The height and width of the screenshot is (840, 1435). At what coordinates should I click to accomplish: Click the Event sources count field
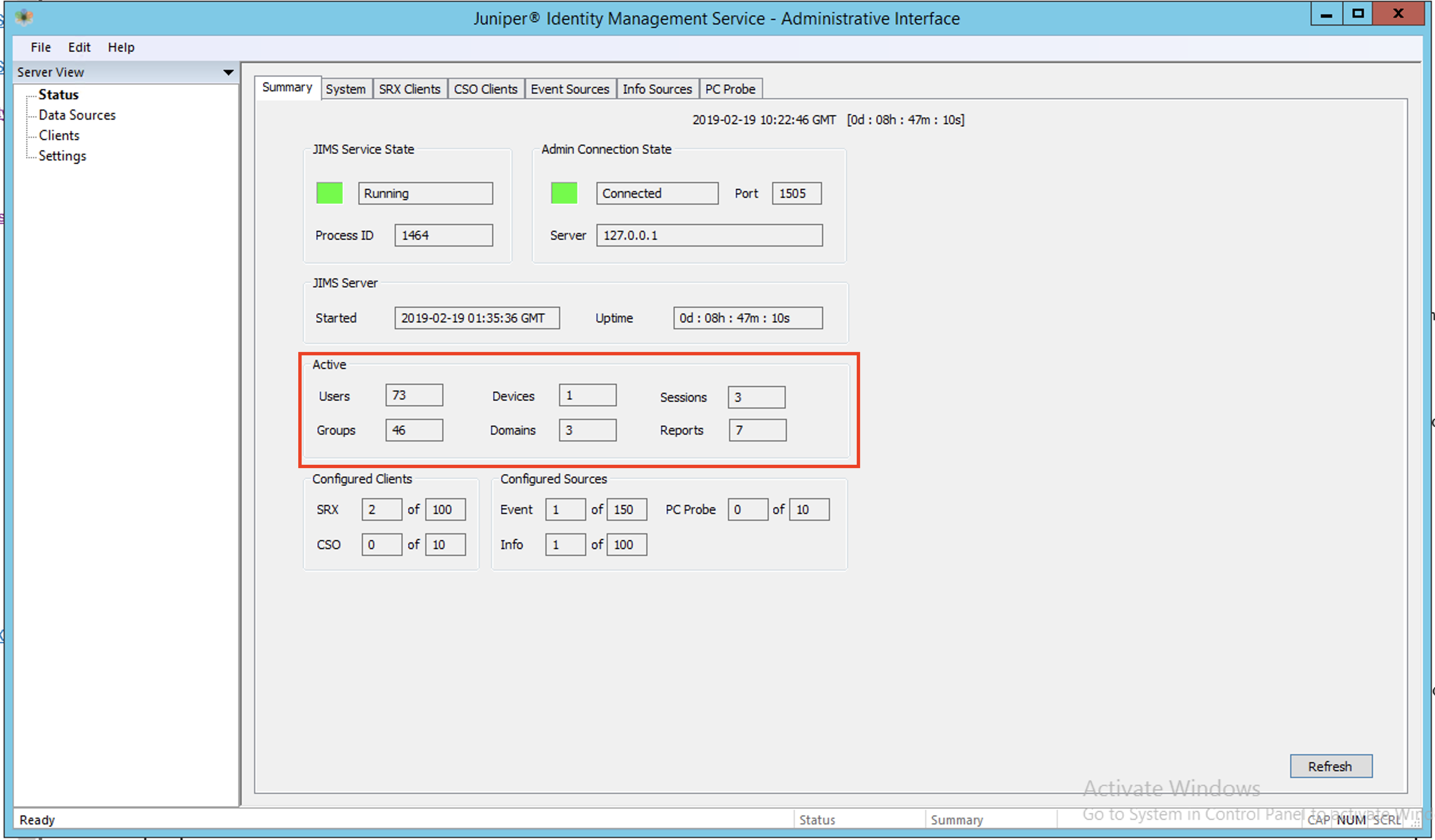pos(565,510)
